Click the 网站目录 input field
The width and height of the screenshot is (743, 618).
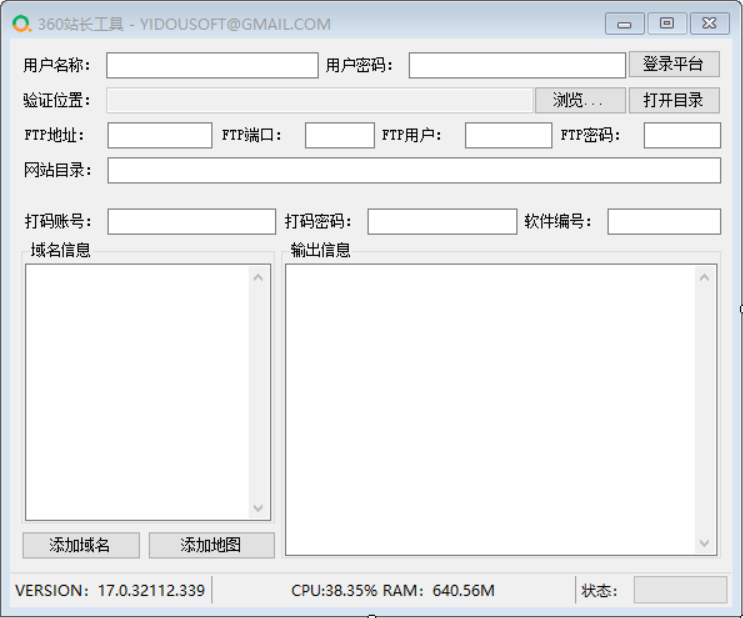click(x=414, y=170)
